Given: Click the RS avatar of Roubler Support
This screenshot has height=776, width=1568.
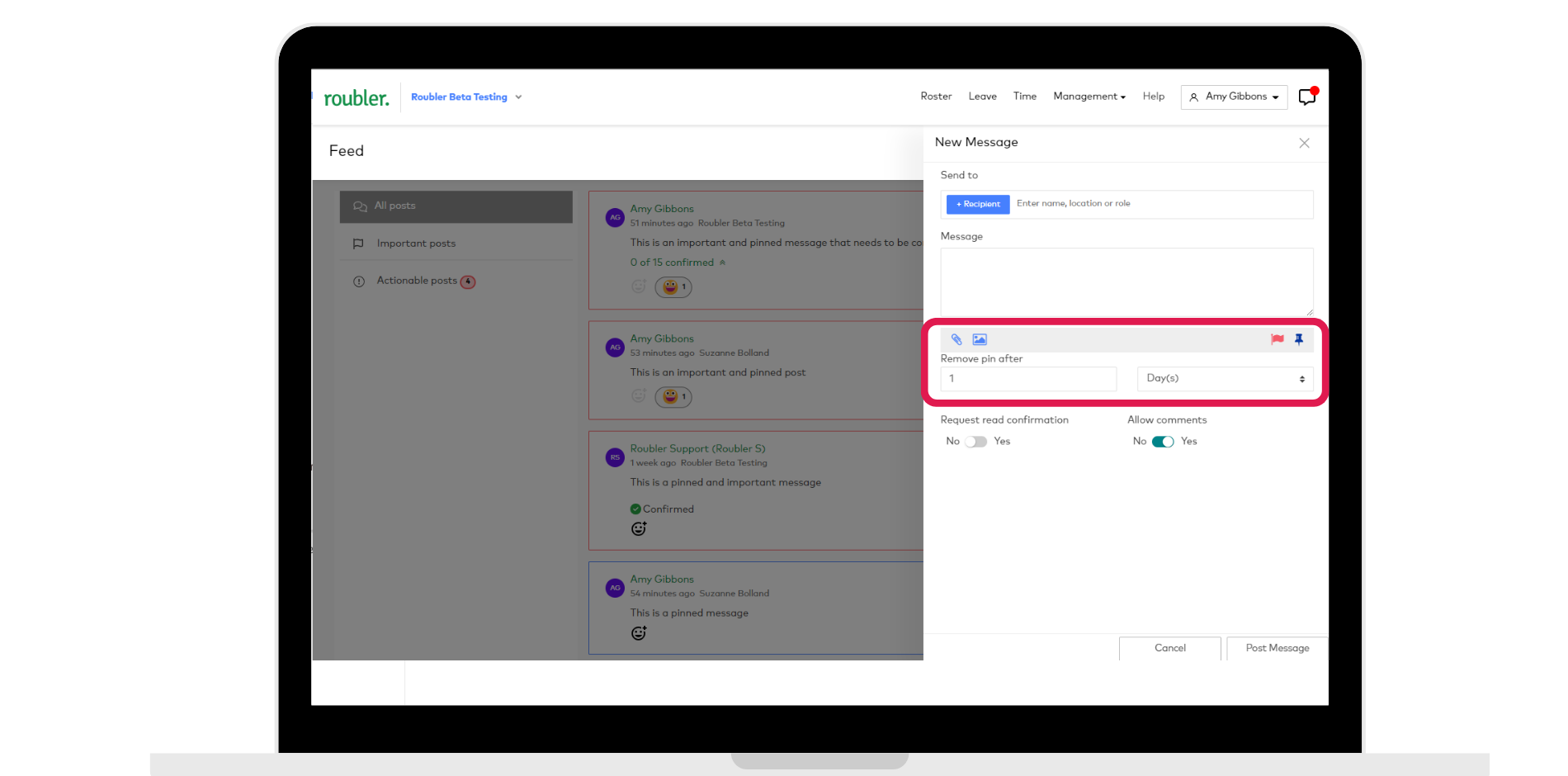Looking at the screenshot, I should pyautogui.click(x=615, y=457).
